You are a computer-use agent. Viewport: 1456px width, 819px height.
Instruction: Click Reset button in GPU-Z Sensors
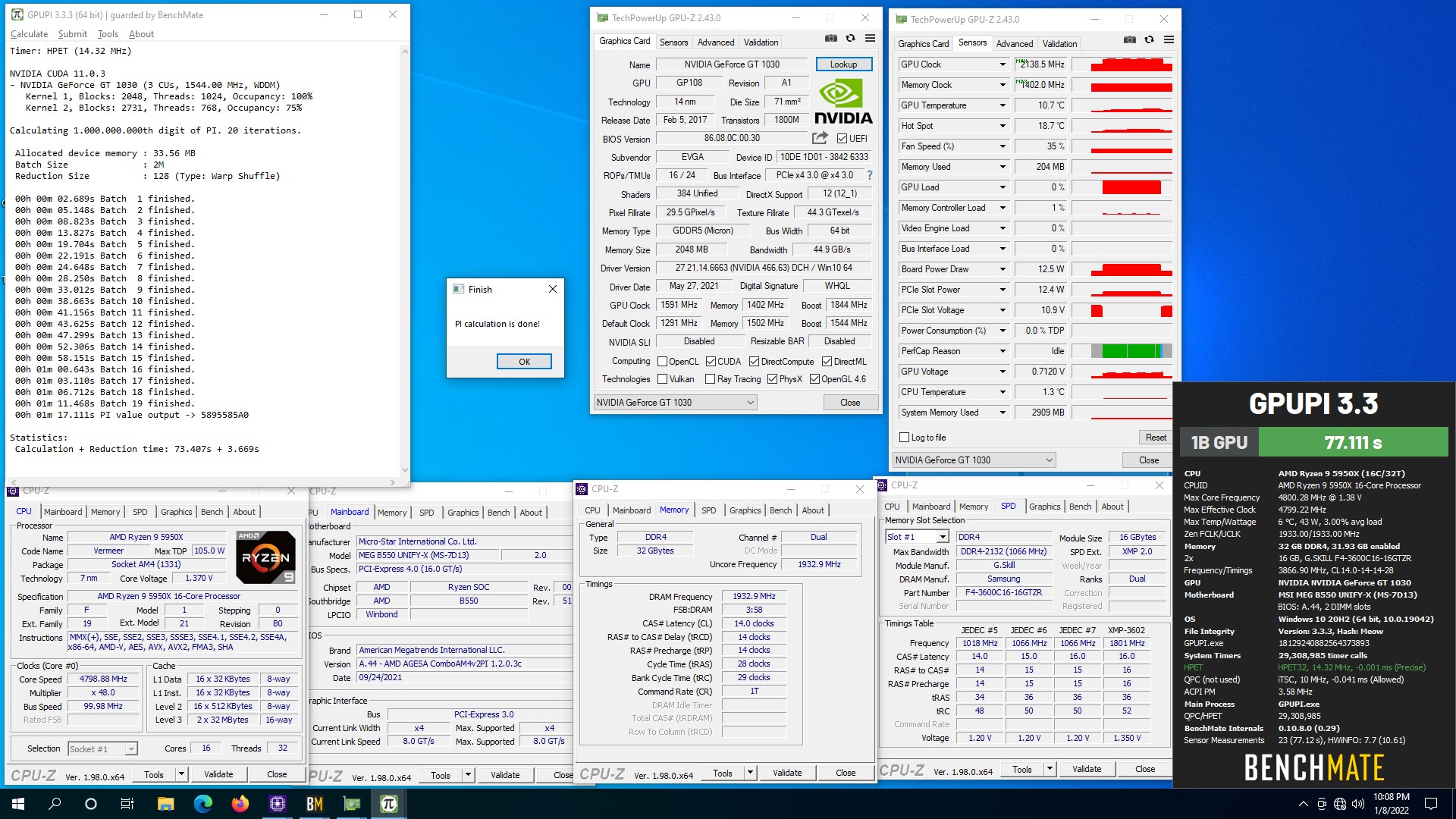point(1156,438)
